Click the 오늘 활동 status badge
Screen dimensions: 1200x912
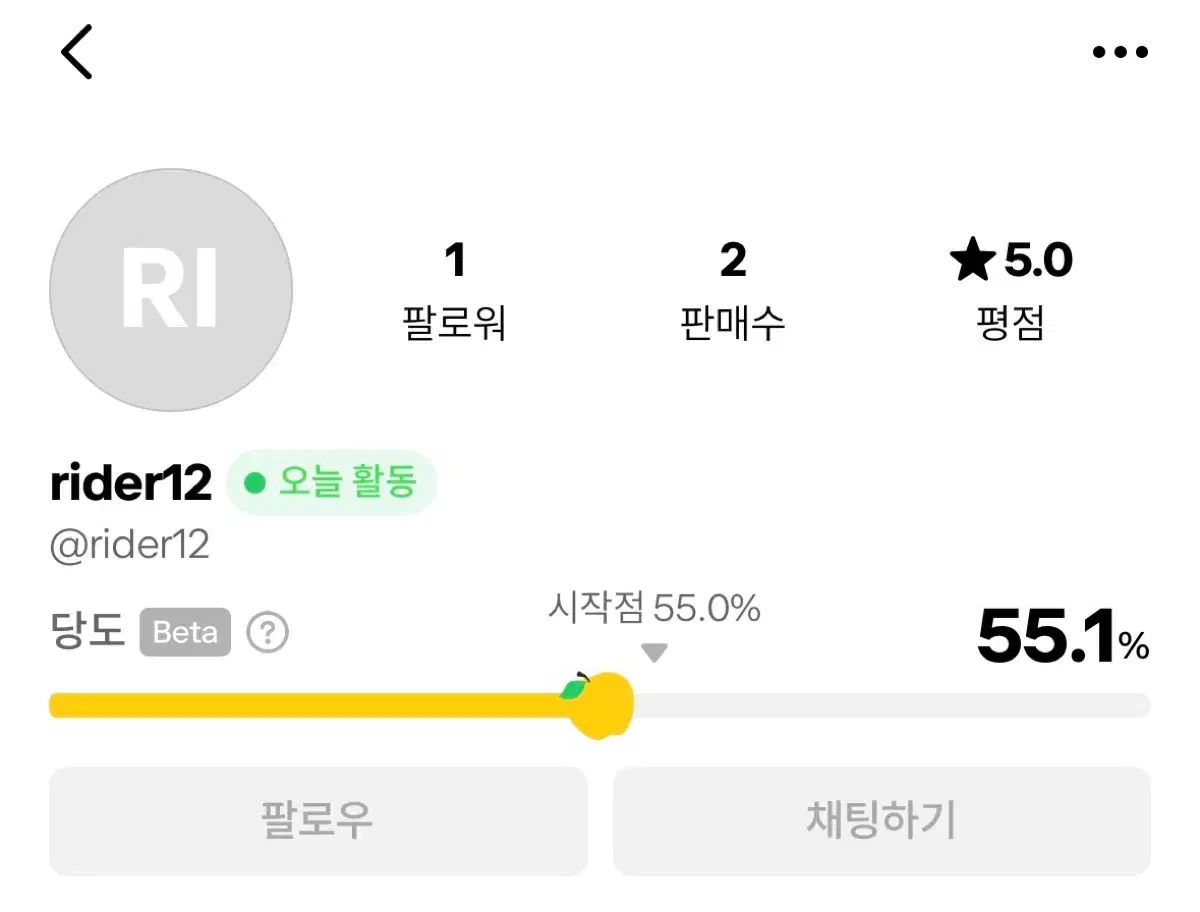pyautogui.click(x=332, y=483)
